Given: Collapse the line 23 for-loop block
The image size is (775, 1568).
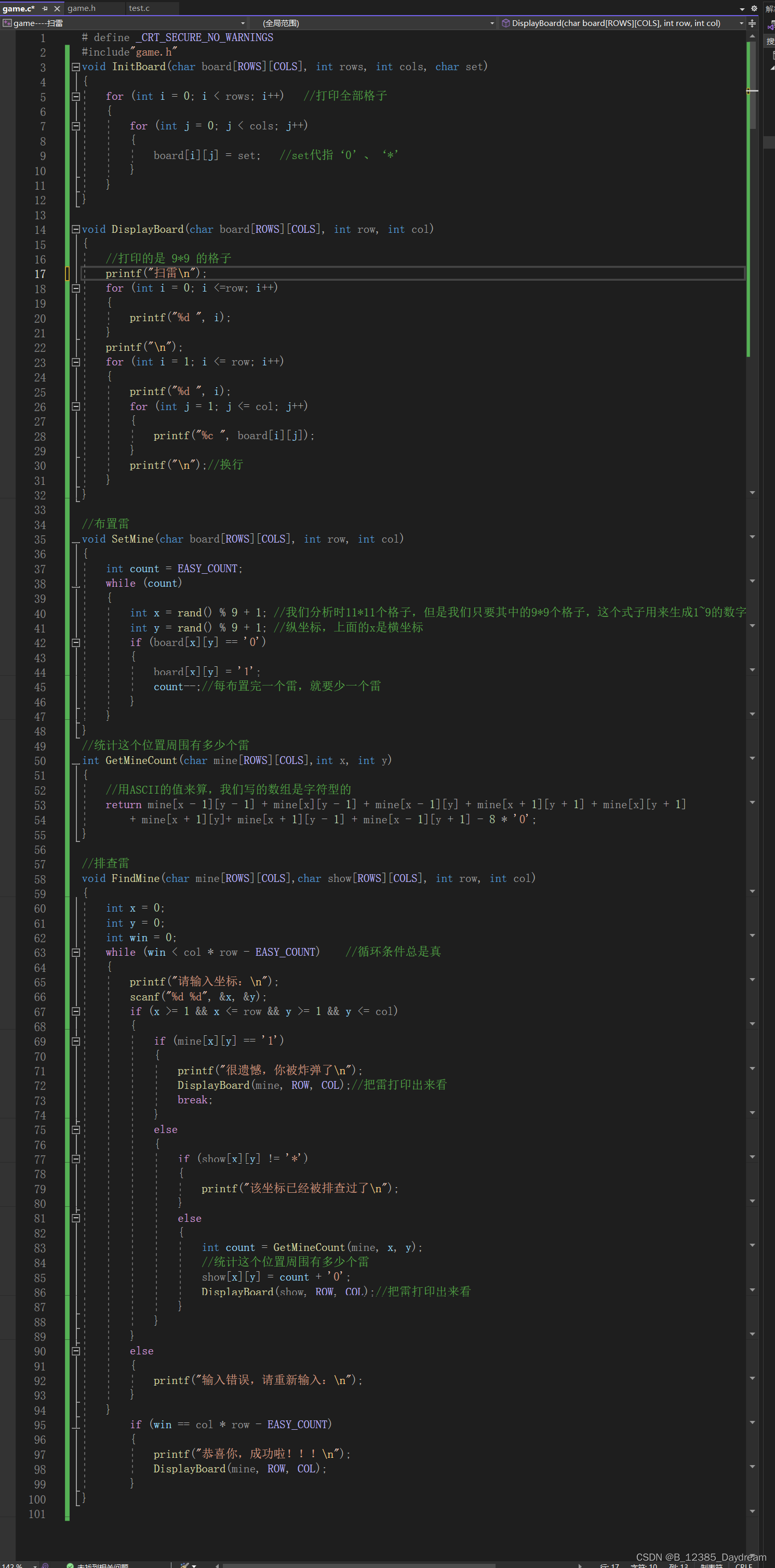Looking at the screenshot, I should 76,362.
